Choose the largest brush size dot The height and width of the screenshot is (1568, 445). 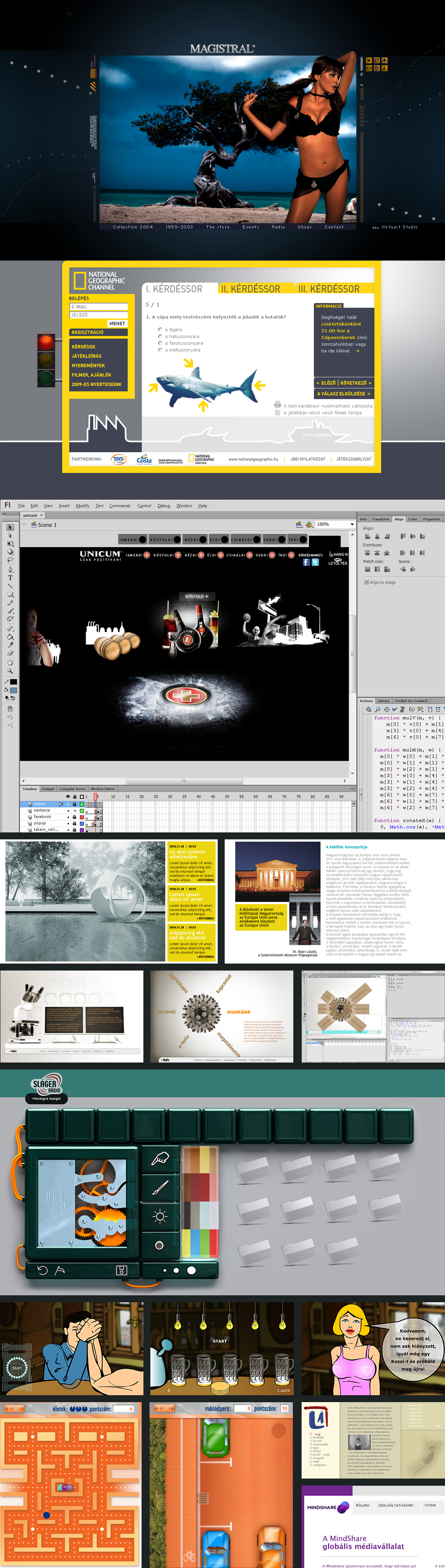point(191,1271)
